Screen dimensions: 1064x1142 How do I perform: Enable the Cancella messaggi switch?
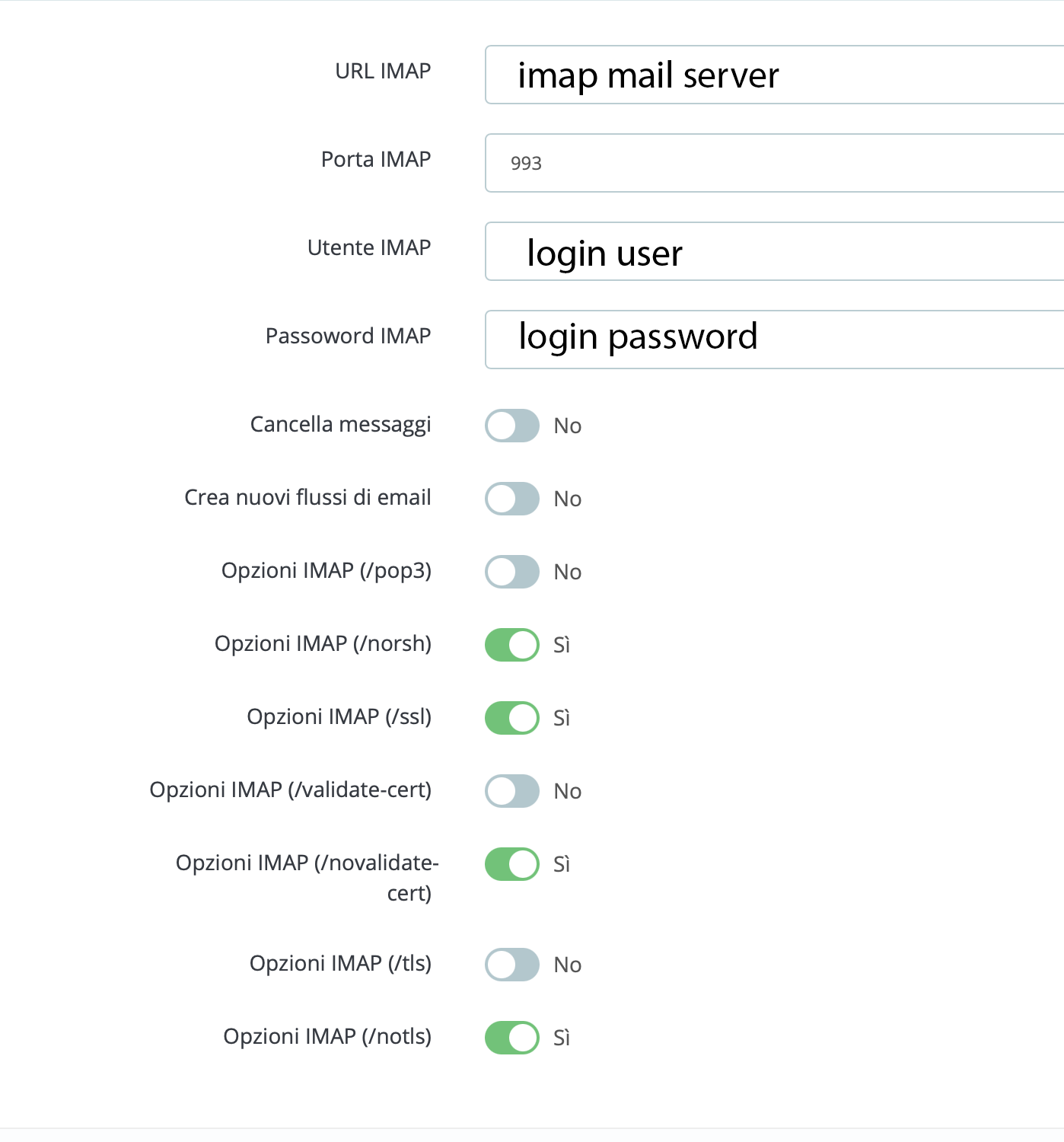512,426
